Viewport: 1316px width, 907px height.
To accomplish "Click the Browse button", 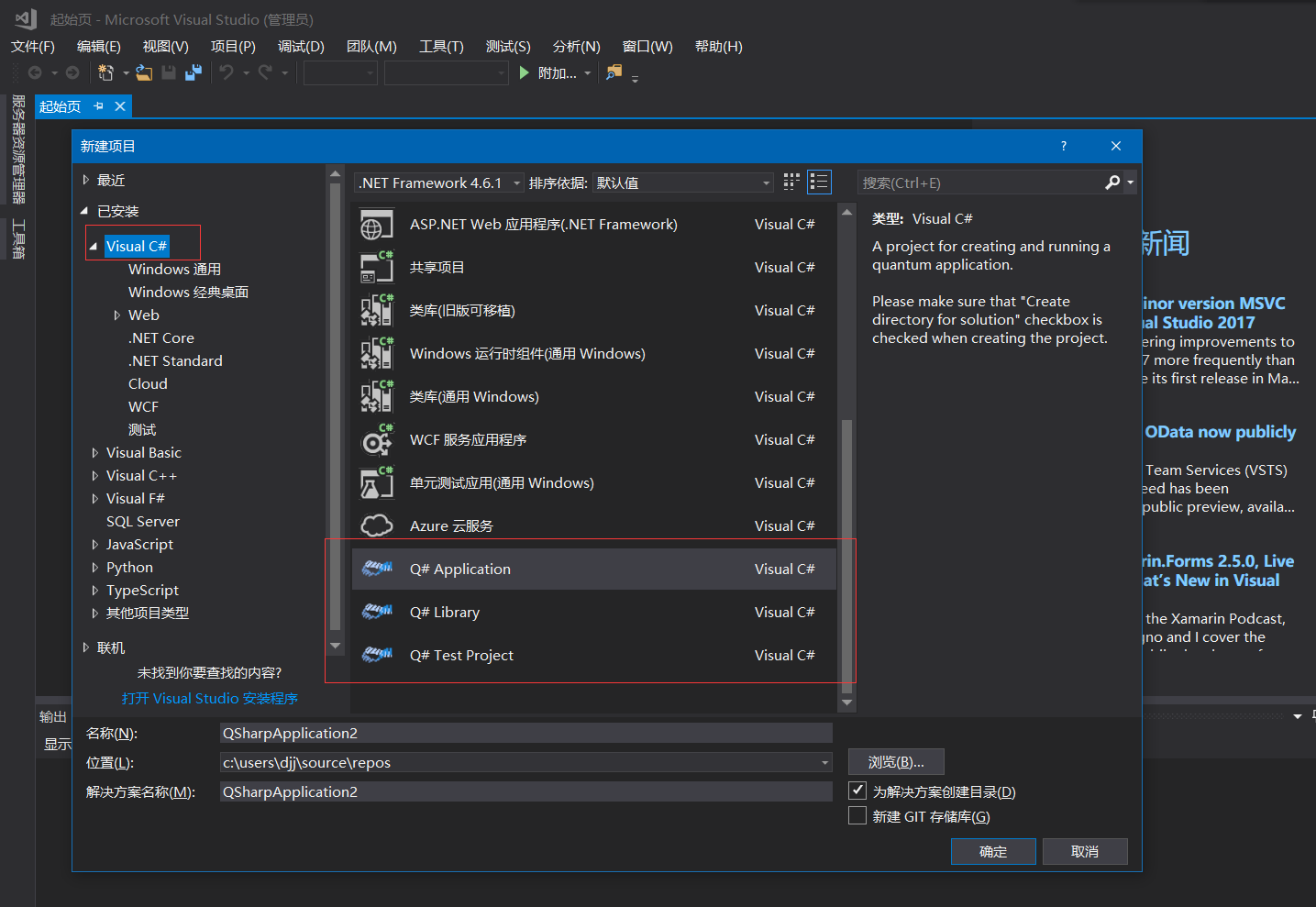I will [896, 761].
